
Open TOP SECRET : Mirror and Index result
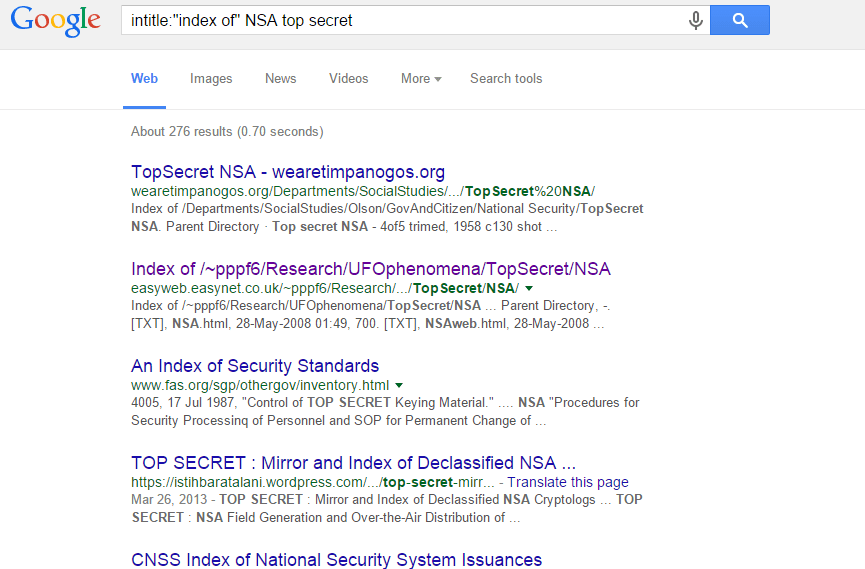[354, 462]
